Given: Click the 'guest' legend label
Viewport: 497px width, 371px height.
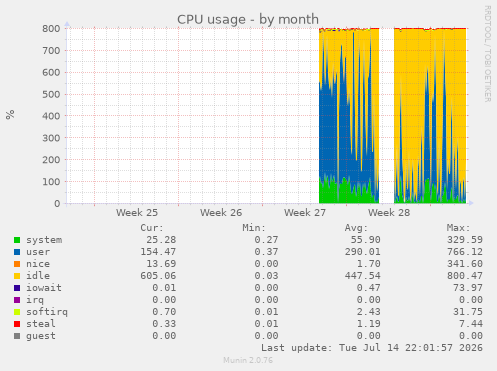Looking at the screenshot, I should point(41,336).
